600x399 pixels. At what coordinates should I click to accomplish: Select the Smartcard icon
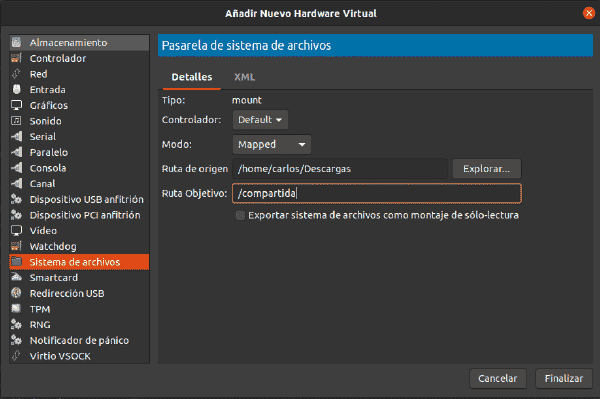point(16,277)
